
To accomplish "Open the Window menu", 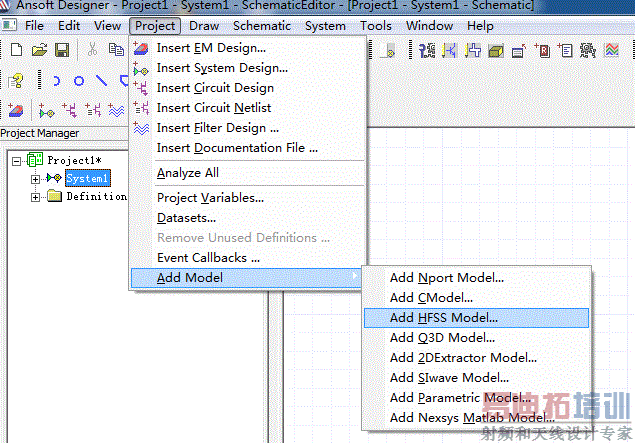I will [x=429, y=26].
